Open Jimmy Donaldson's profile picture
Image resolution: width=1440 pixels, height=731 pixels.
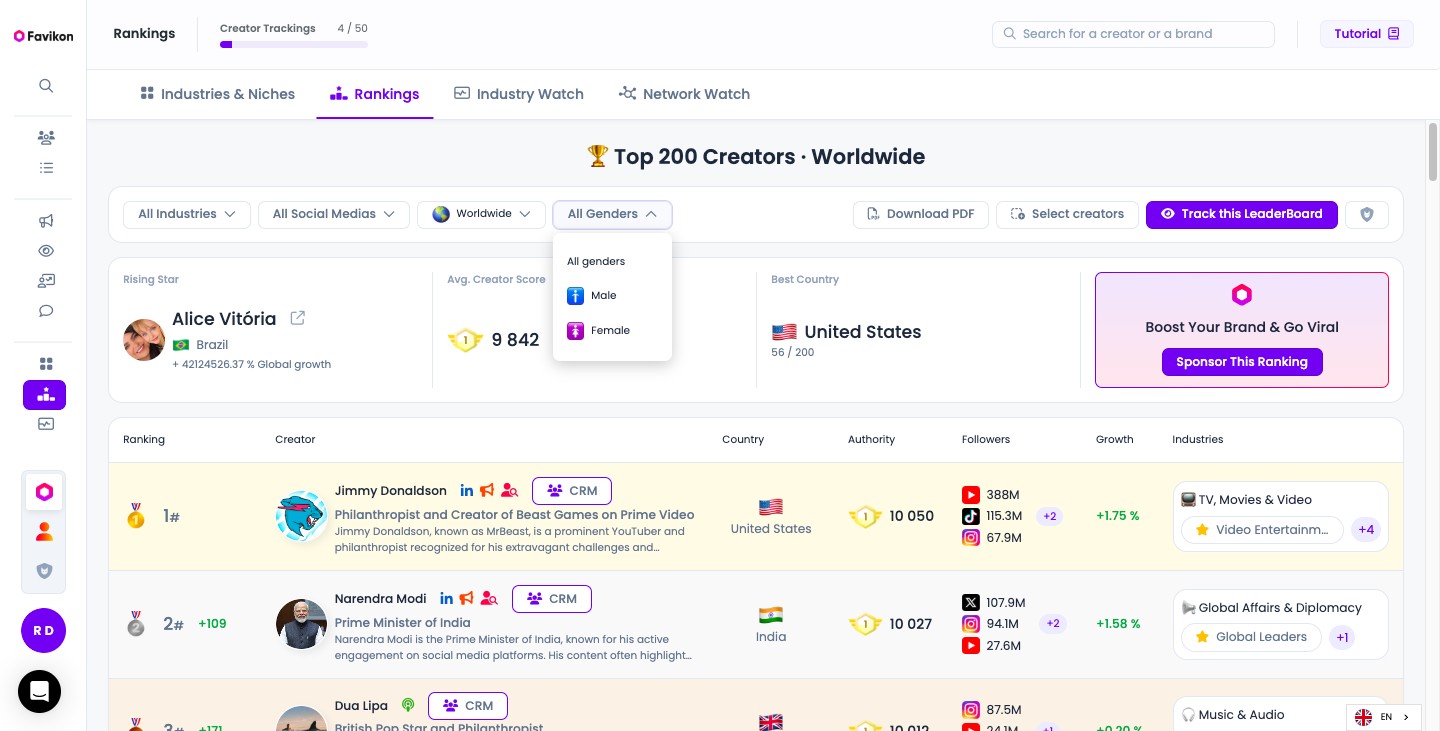[x=301, y=517]
